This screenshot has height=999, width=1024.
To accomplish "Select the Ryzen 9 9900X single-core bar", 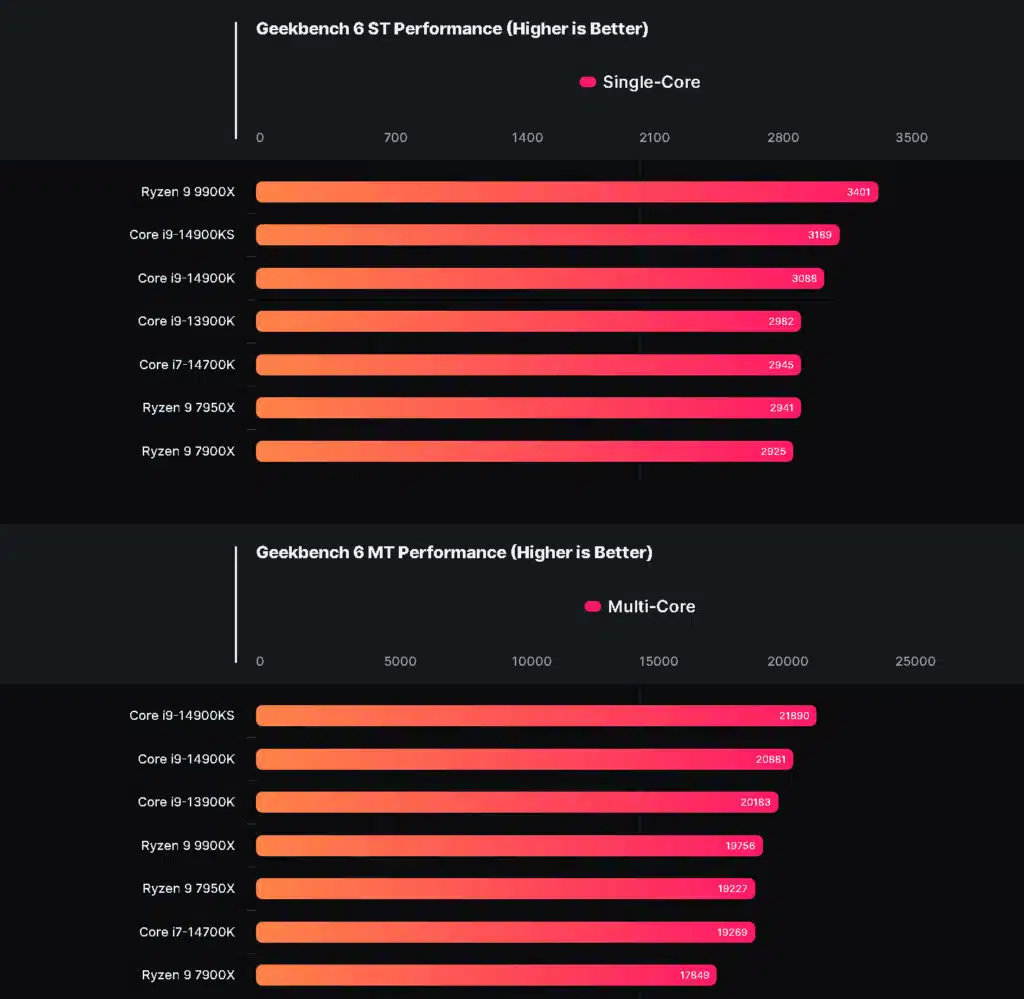I will pyautogui.click(x=567, y=192).
